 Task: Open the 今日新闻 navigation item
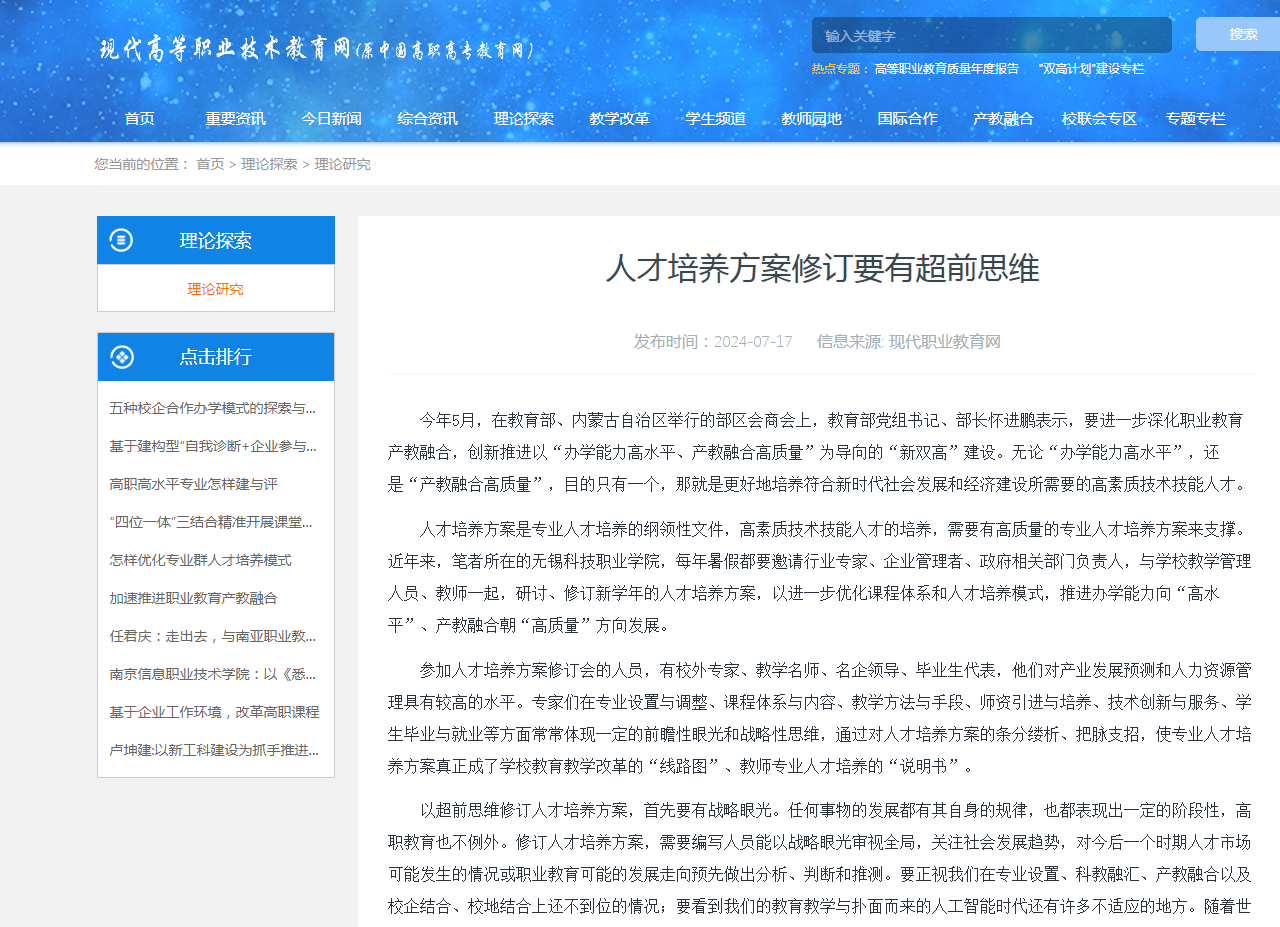[x=332, y=118]
